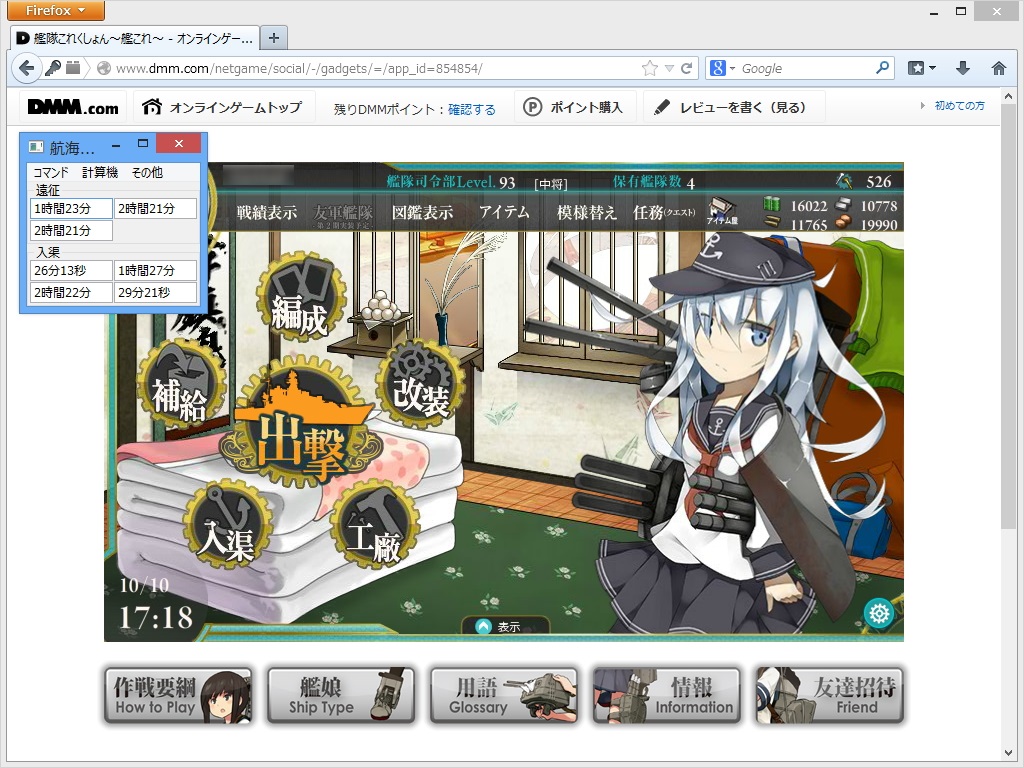Open the 補給 (Supply) gear icon
This screenshot has height=768, width=1024.
coord(182,385)
